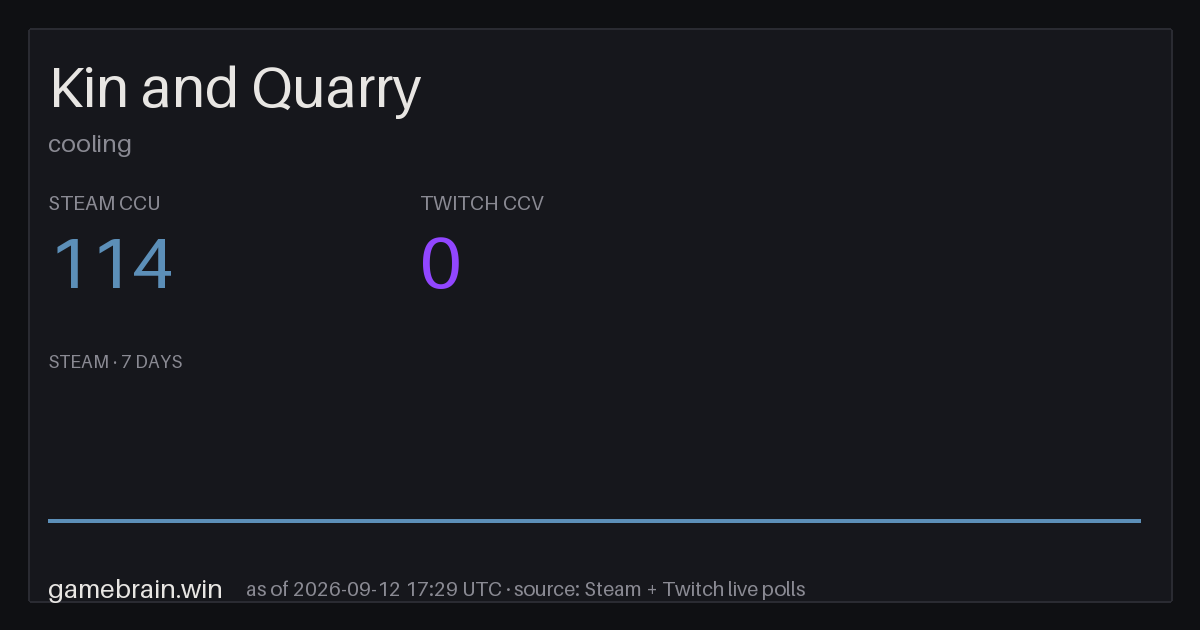1200x630 pixels.
Task: Click the word "source:" in the footer
Action: pos(547,589)
